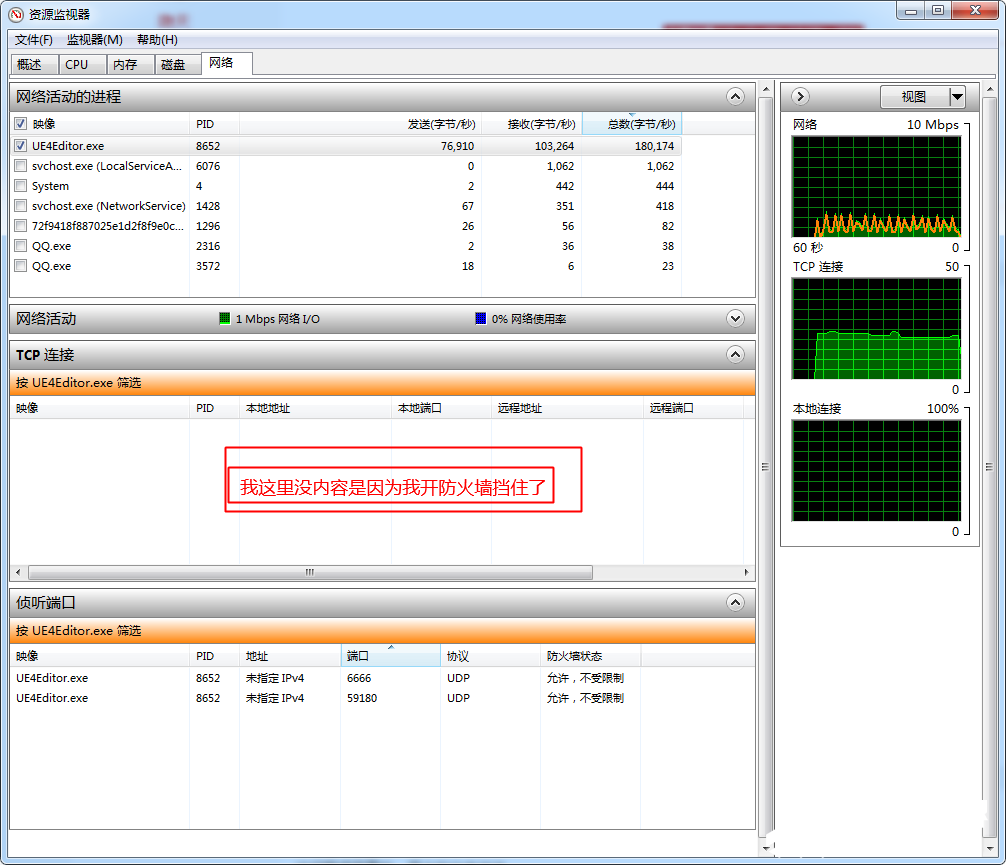
Task: Click right arrow of TCP horizontal scrollbar
Action: click(x=746, y=572)
